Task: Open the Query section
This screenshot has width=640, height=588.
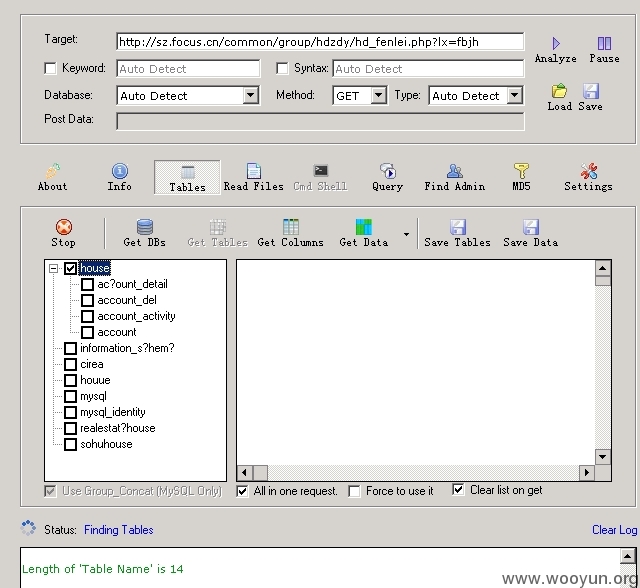Action: coord(387,178)
